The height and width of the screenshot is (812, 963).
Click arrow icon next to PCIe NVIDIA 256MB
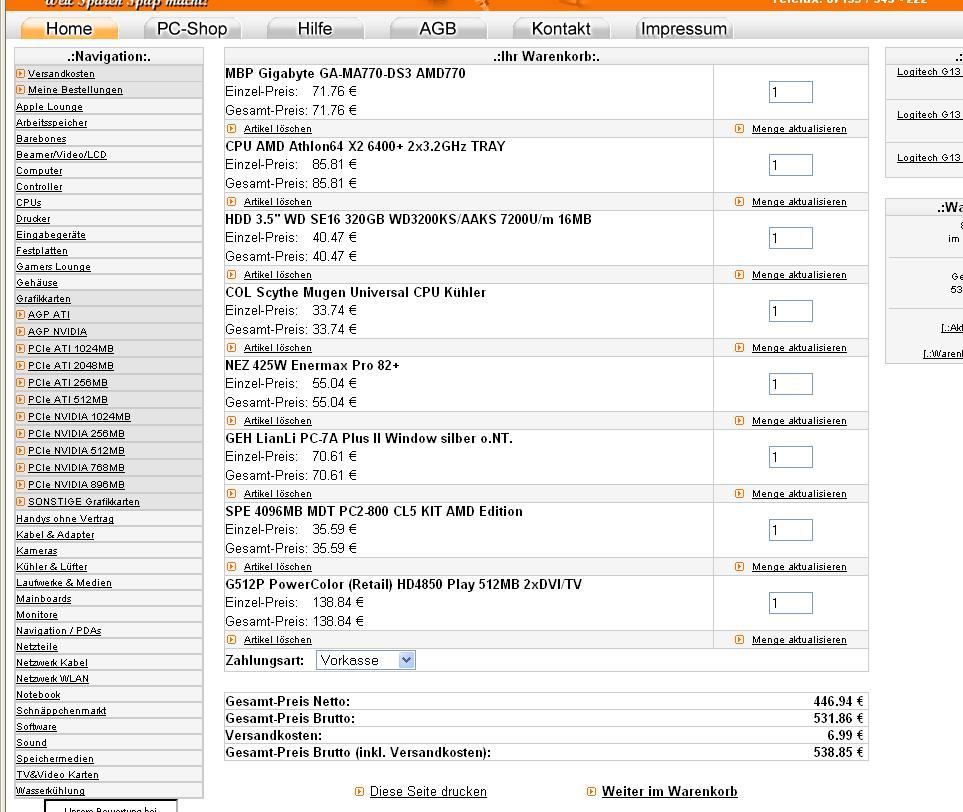[x=21, y=434]
